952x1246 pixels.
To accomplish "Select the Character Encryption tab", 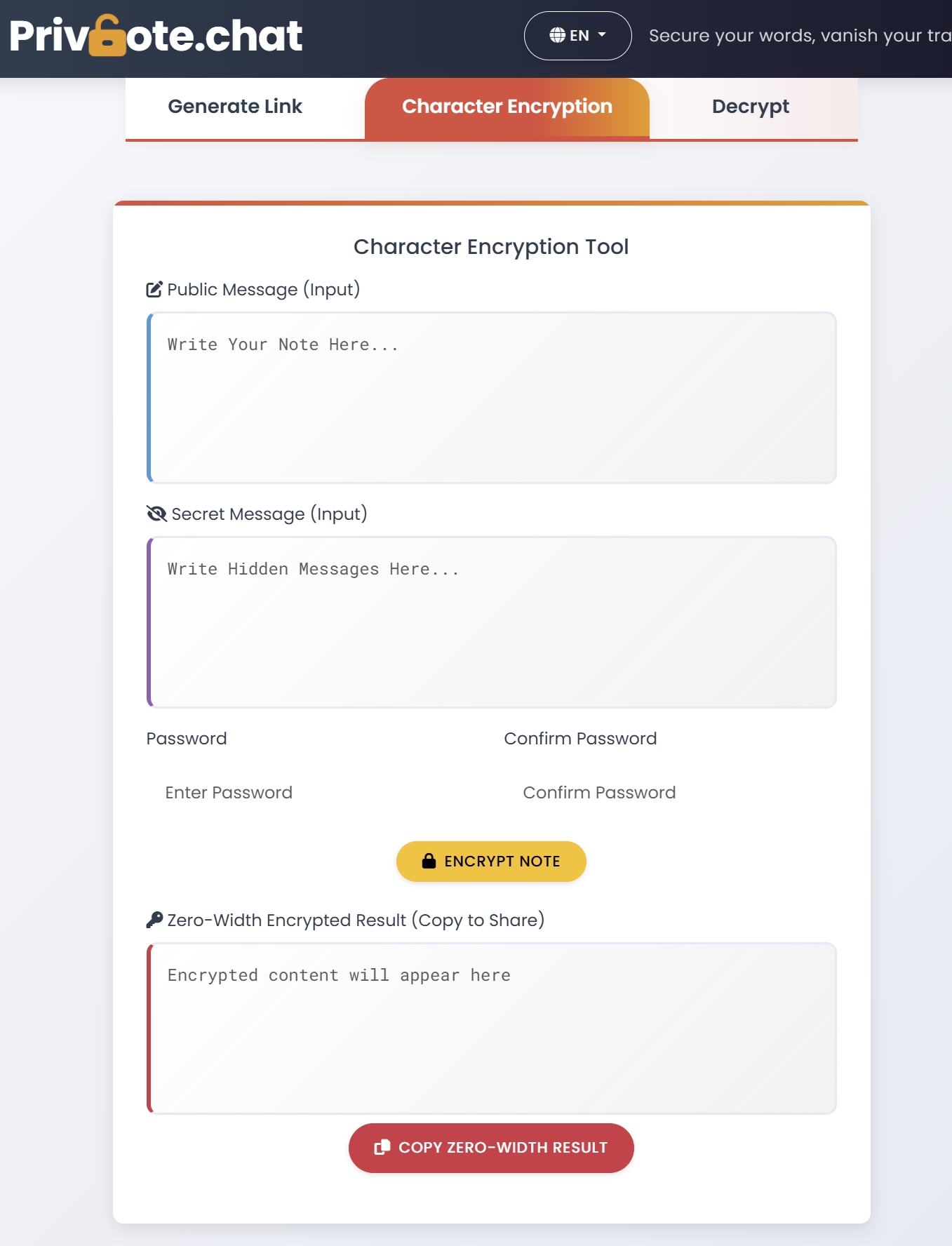I will tap(507, 107).
